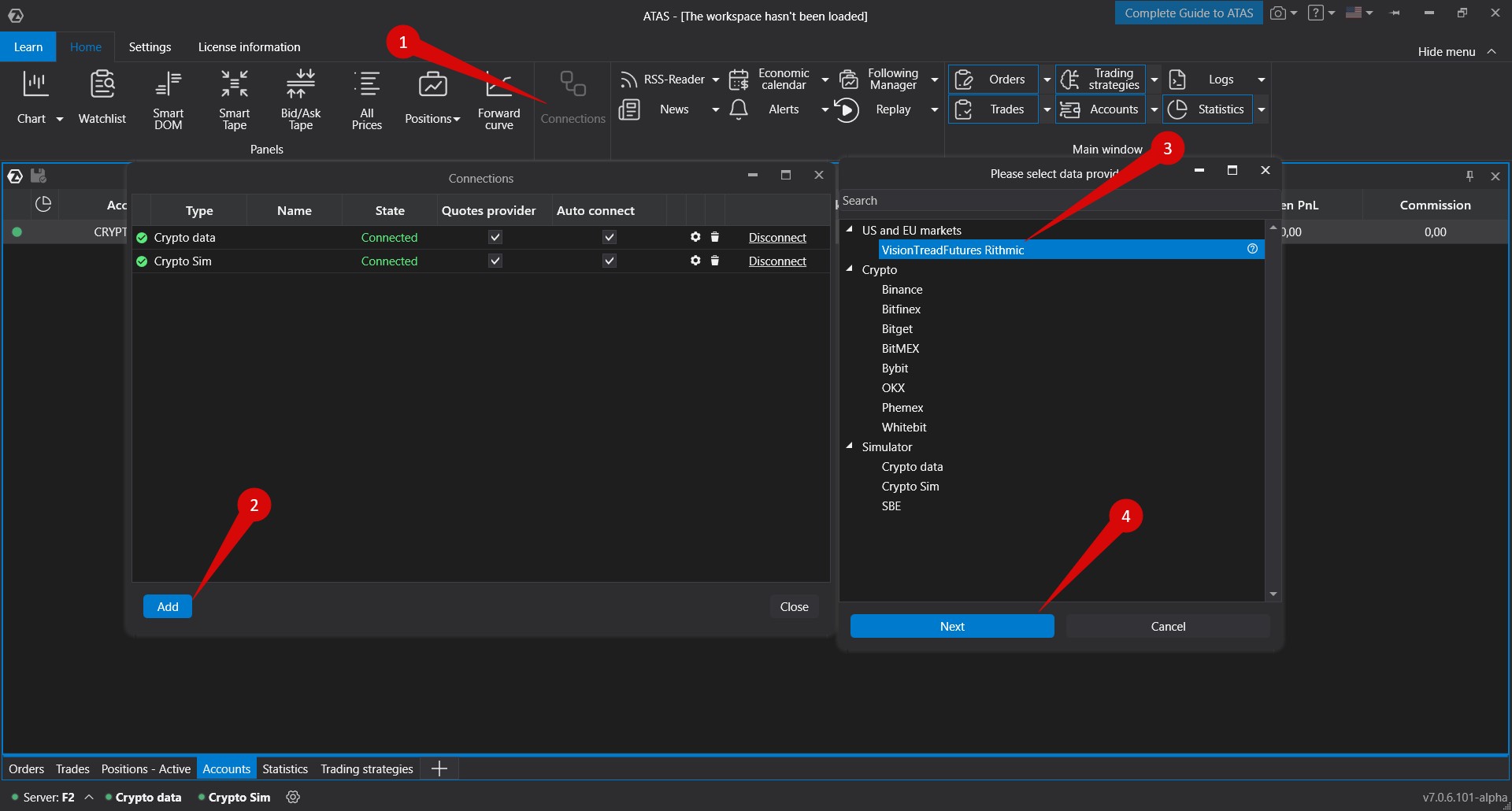Open the Forward curve panel
This screenshot has width=1512, height=811.
pos(498,98)
